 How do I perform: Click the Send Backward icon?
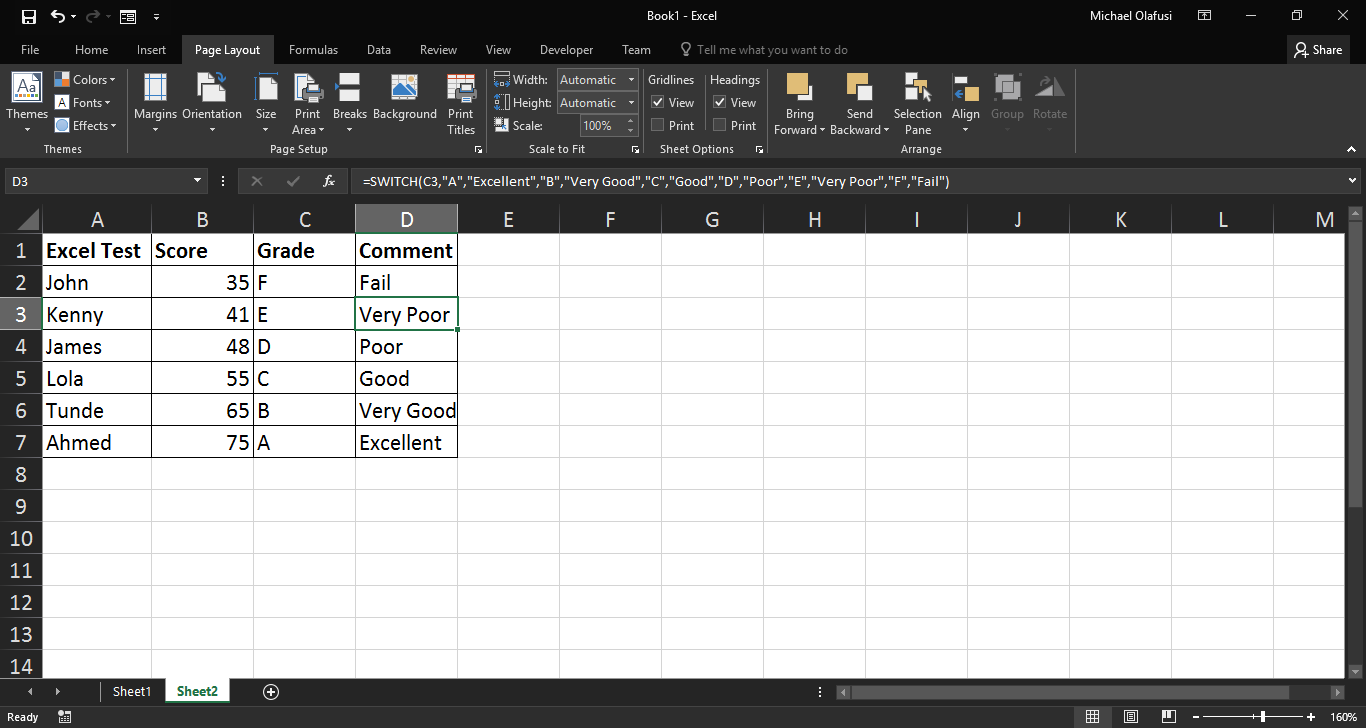coord(859,86)
